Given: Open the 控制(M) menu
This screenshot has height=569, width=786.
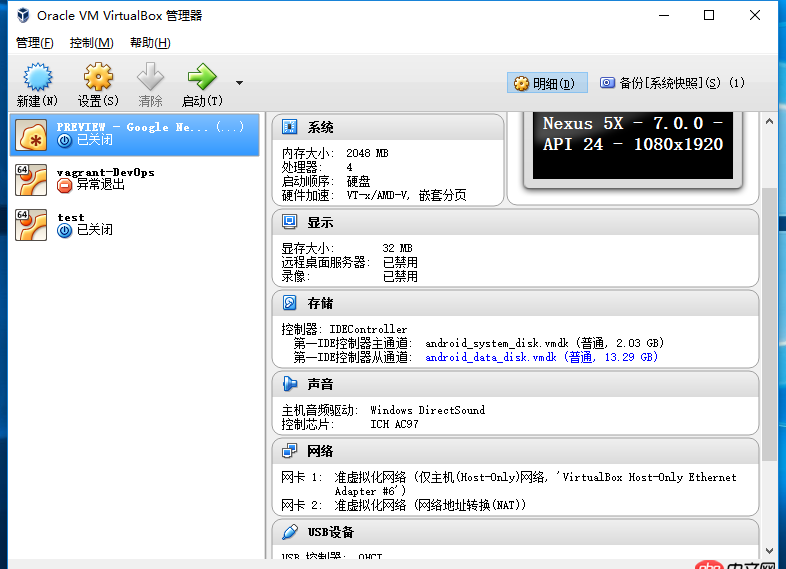Looking at the screenshot, I should 91,43.
